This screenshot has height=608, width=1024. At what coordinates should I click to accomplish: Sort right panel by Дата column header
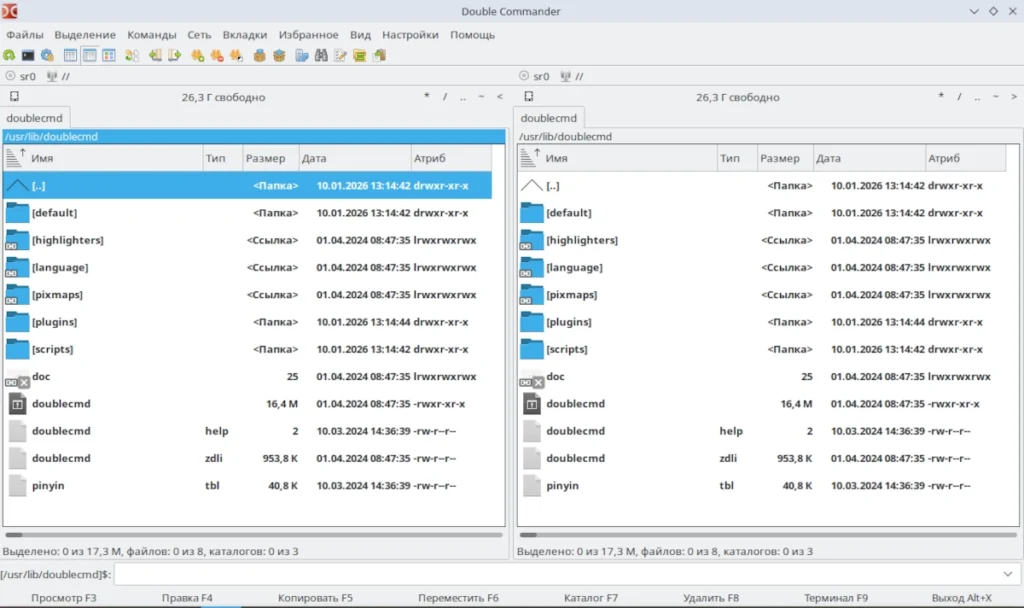[869, 158]
